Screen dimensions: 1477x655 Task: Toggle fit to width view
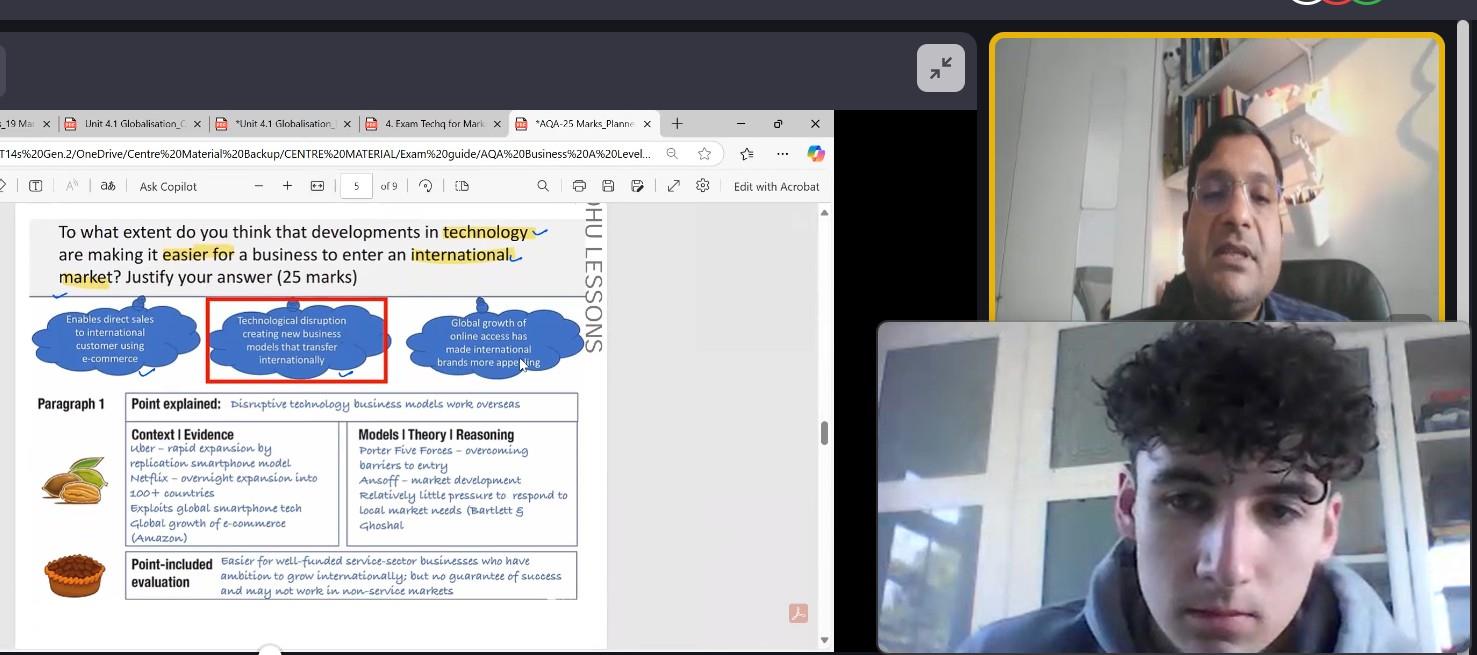(x=317, y=186)
